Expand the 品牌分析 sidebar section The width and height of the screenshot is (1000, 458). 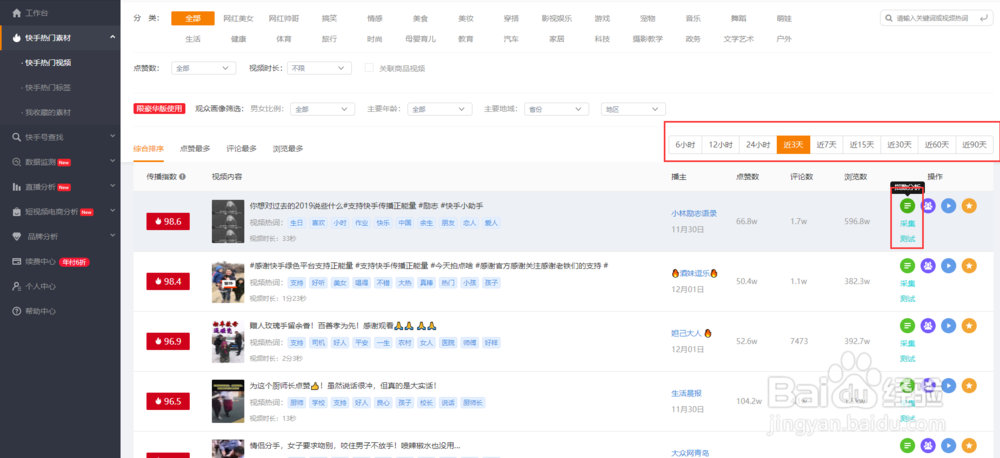(112, 237)
